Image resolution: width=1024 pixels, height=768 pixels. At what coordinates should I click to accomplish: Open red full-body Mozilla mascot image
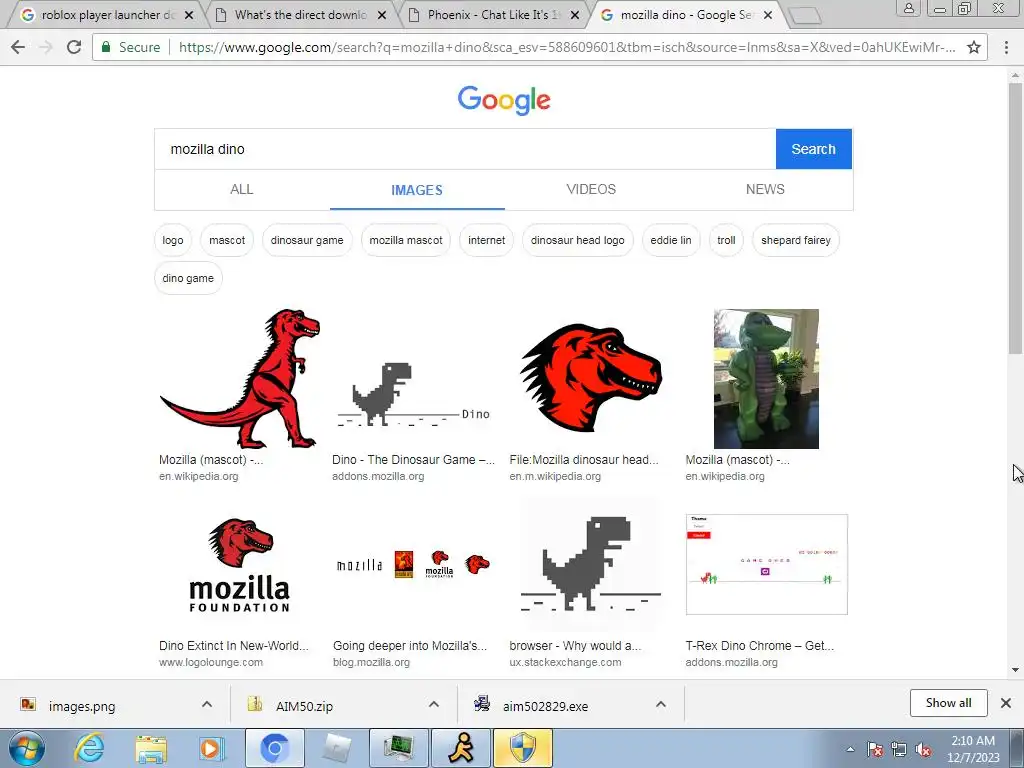coord(240,379)
